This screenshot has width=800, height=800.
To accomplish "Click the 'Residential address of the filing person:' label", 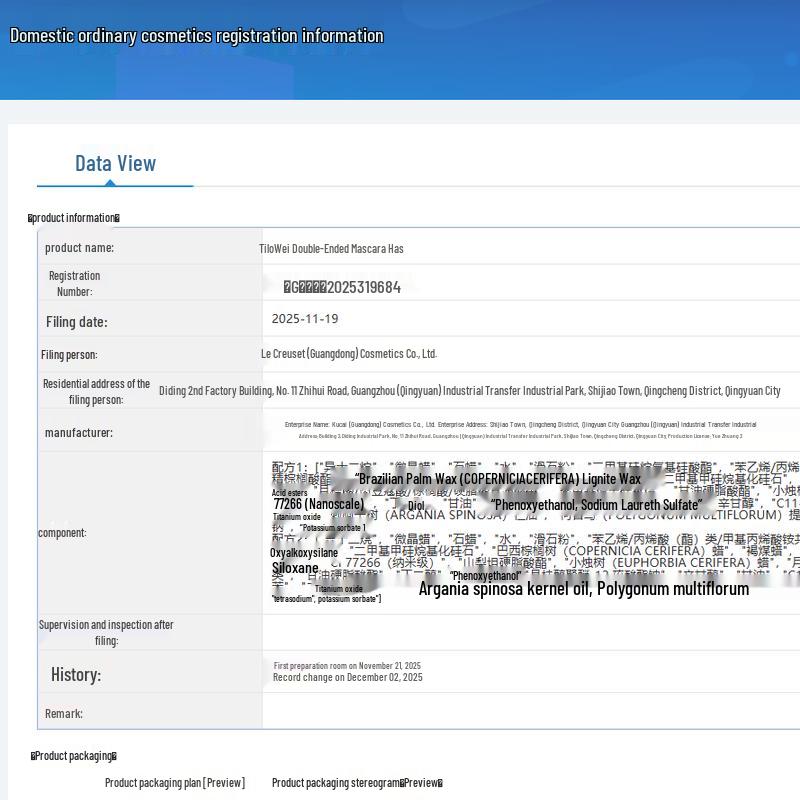I will 96,391.
